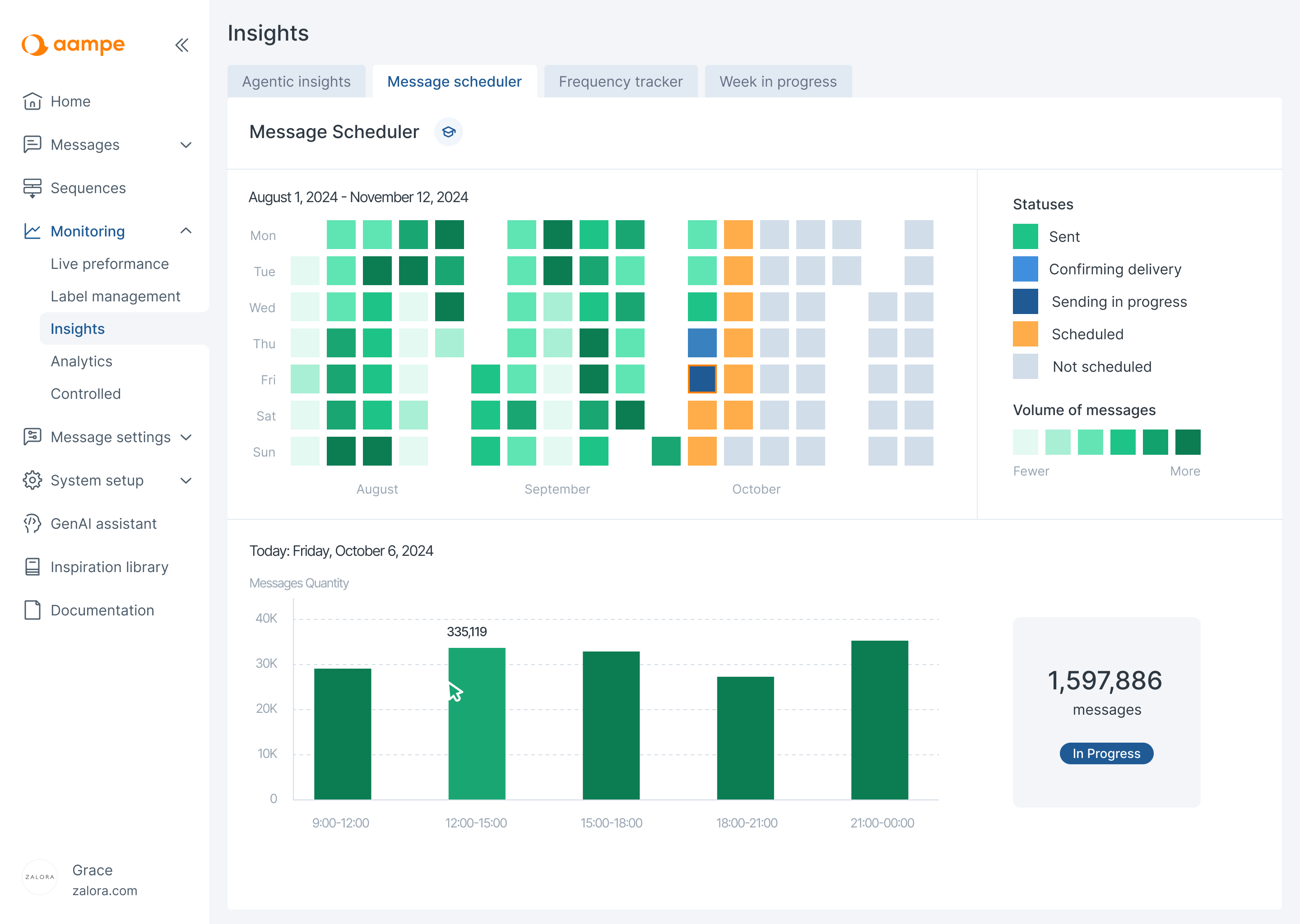Click the Message settings icon
The height and width of the screenshot is (924, 1300).
point(30,437)
